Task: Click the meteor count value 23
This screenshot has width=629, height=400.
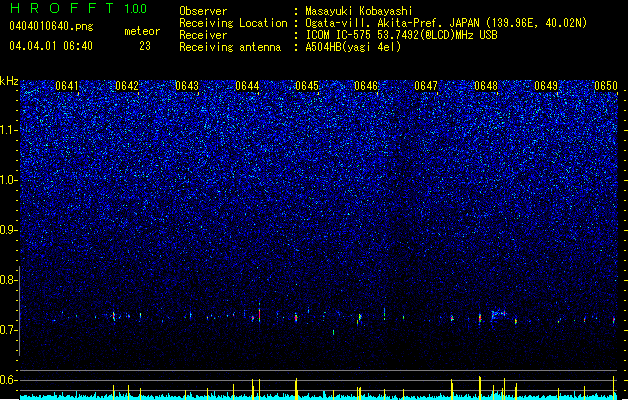Action: (145, 46)
